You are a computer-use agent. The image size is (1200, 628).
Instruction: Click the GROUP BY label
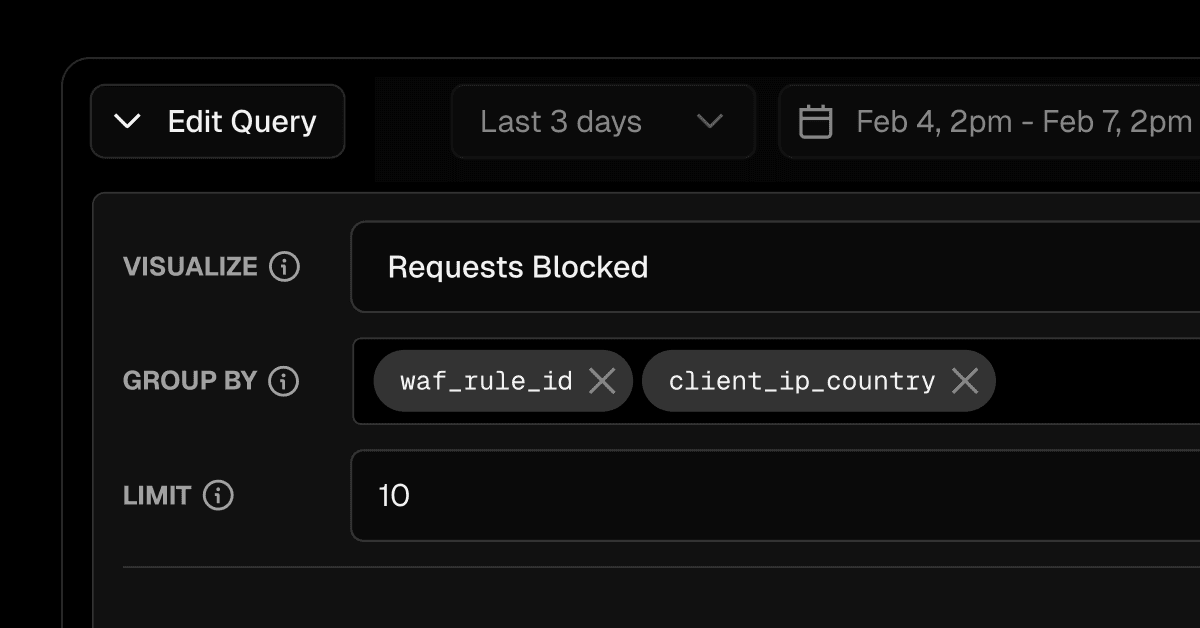point(190,381)
